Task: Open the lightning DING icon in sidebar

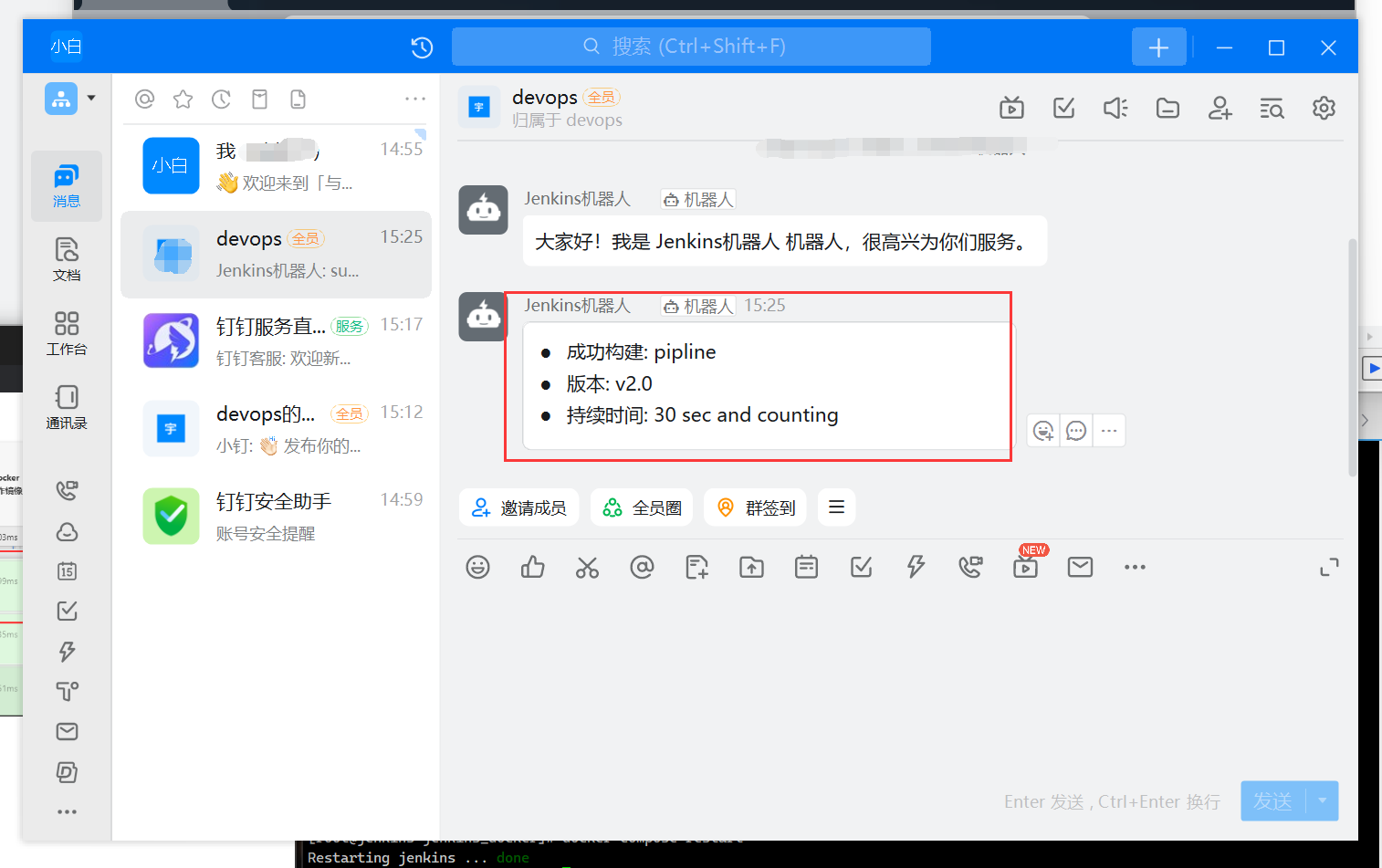Action: coord(67,652)
